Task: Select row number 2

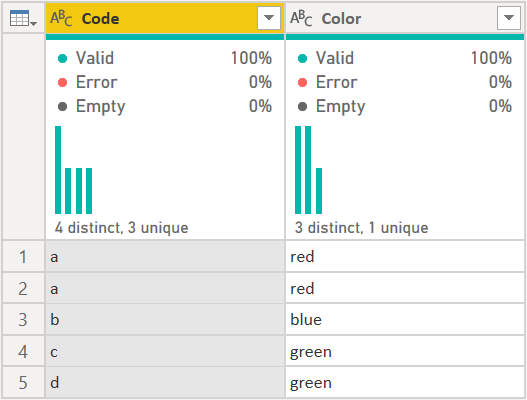Action: tap(23, 288)
